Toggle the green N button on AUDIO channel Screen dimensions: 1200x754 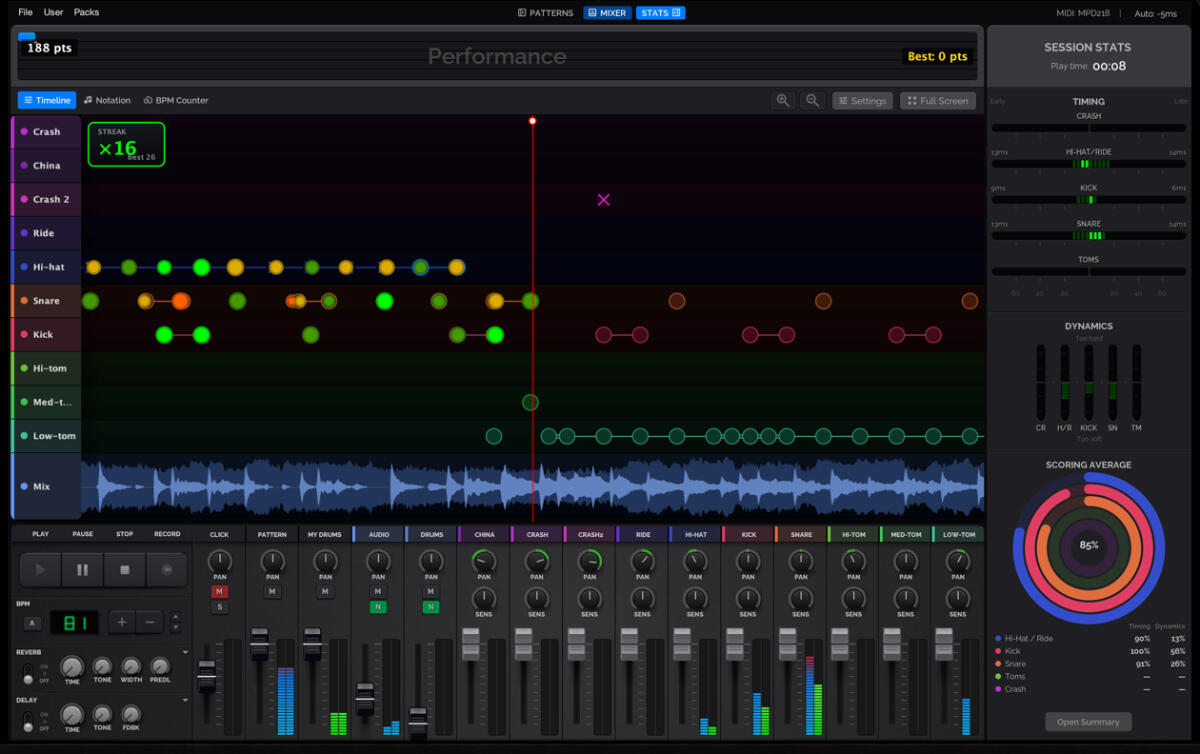(378, 607)
